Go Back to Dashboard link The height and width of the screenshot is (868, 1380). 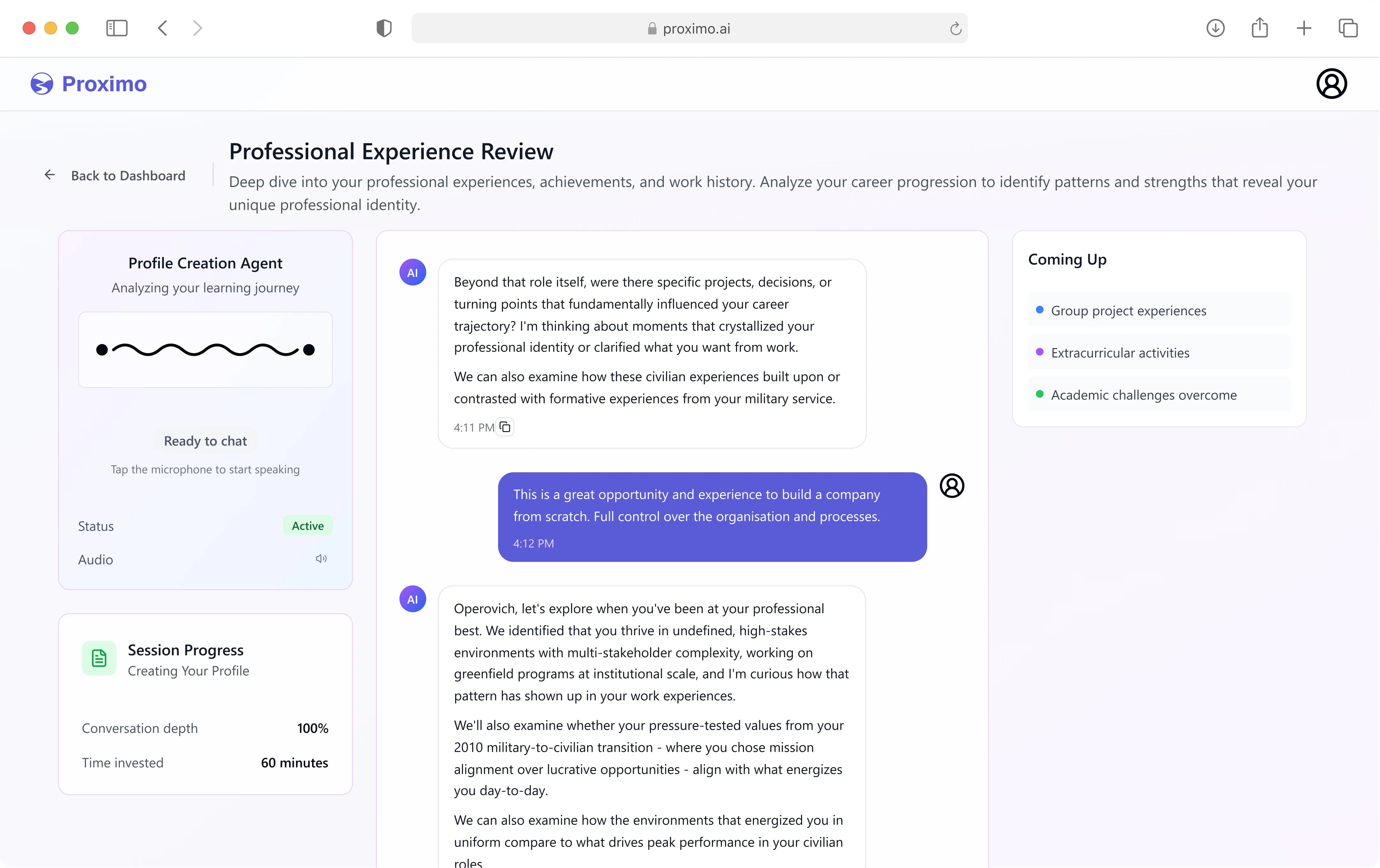pos(128,175)
